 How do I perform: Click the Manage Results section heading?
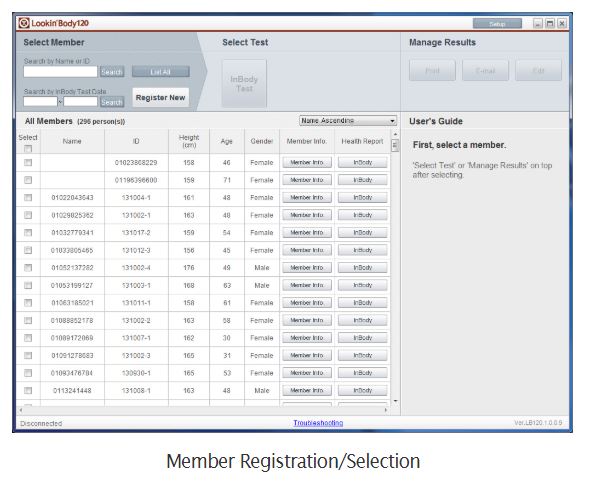tap(442, 42)
